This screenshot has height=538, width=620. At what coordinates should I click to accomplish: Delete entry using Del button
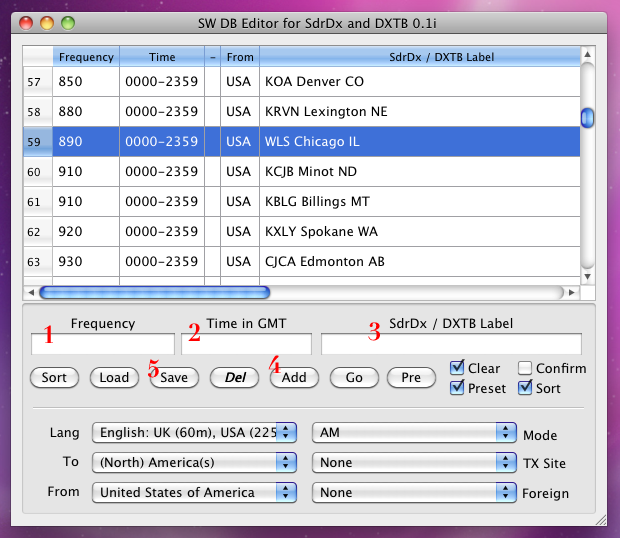click(x=234, y=378)
